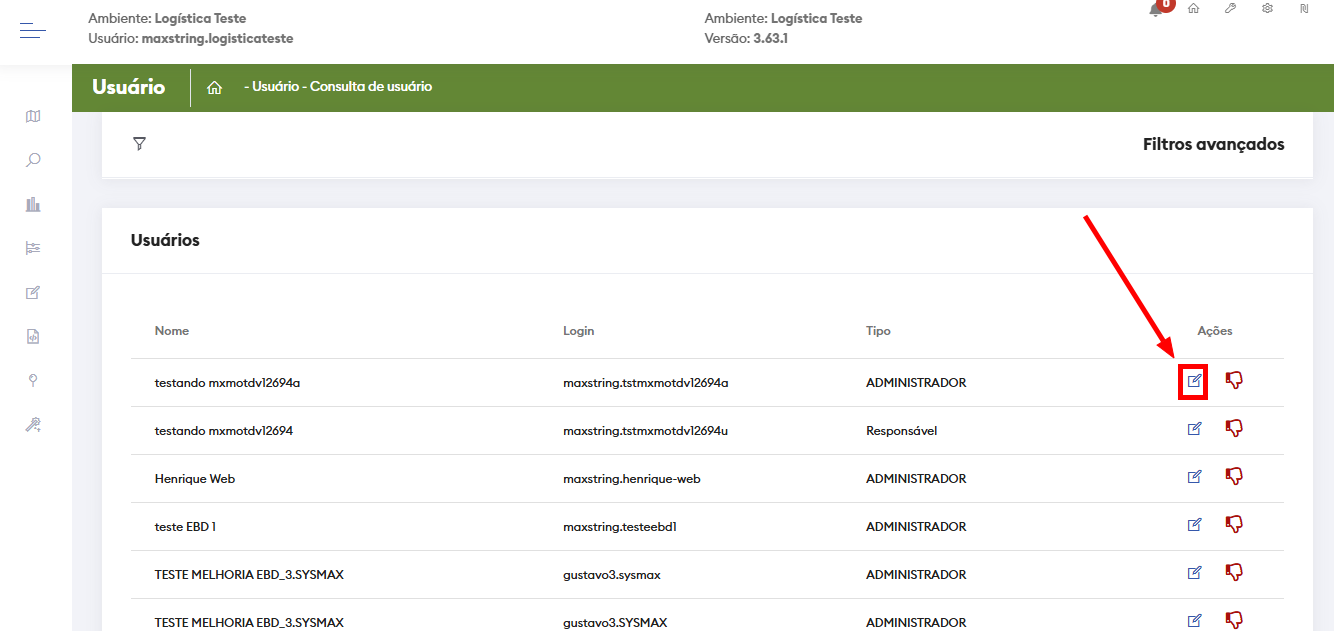The image size is (1334, 631).
Task: Open the magnifier search icon in sidebar
Action: (33, 160)
